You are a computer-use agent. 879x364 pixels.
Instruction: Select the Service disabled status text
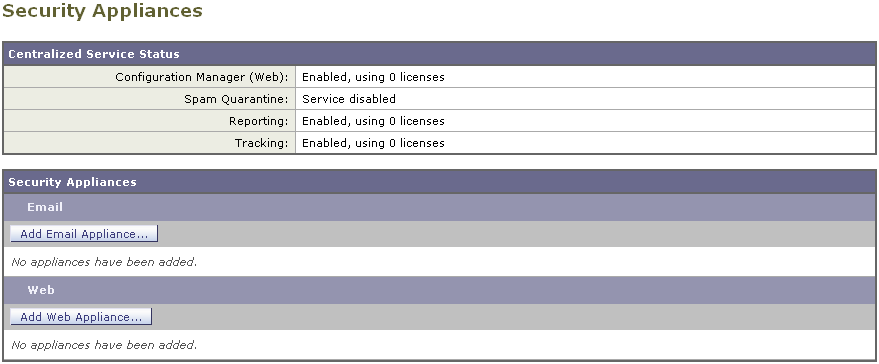(349, 99)
